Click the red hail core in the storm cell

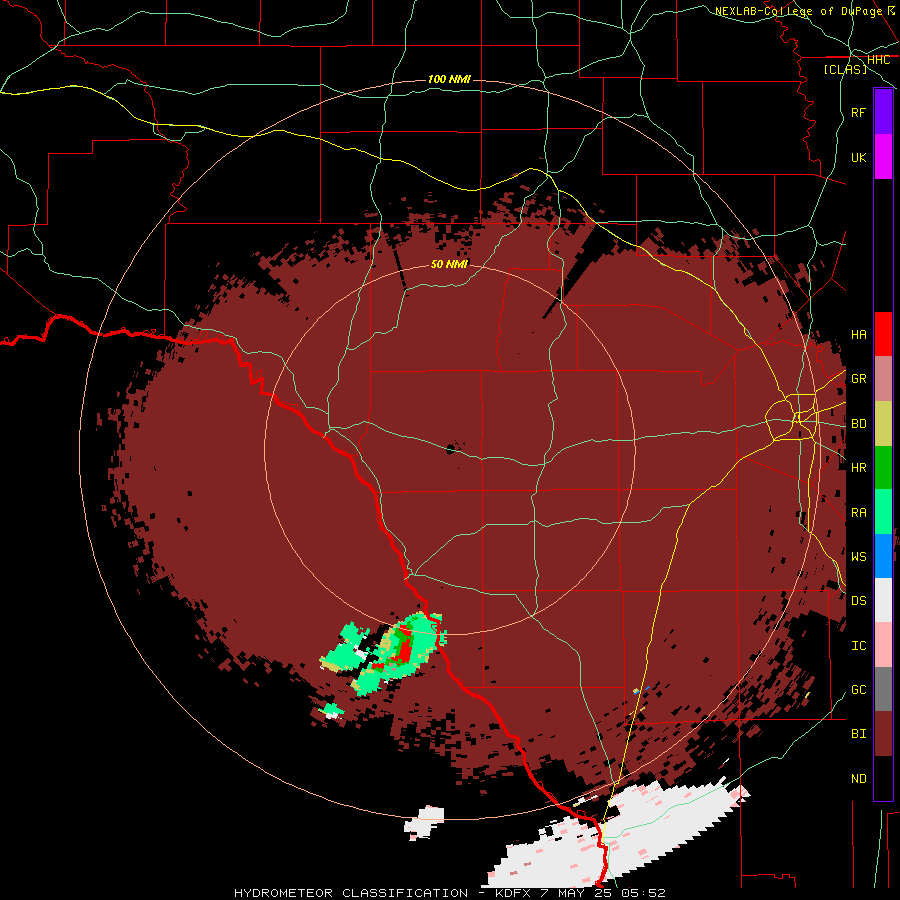click(x=405, y=651)
